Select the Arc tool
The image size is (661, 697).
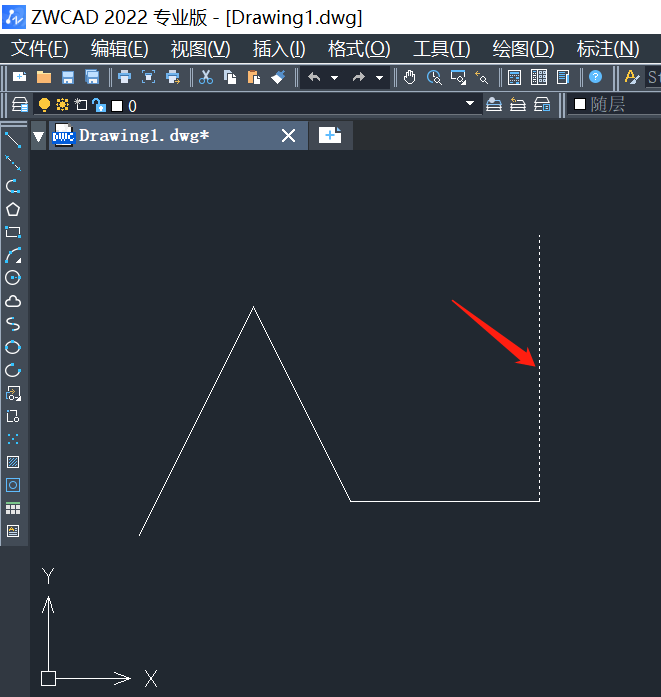[x=13, y=255]
